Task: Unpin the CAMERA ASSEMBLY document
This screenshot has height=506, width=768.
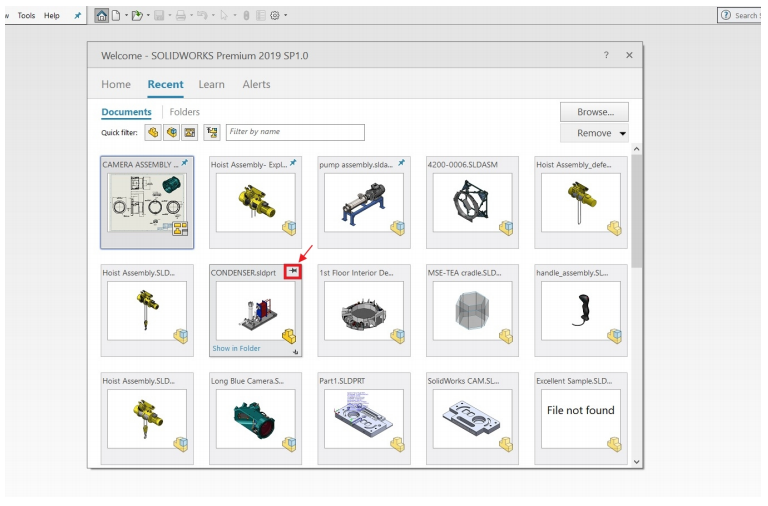Action: pos(185,163)
